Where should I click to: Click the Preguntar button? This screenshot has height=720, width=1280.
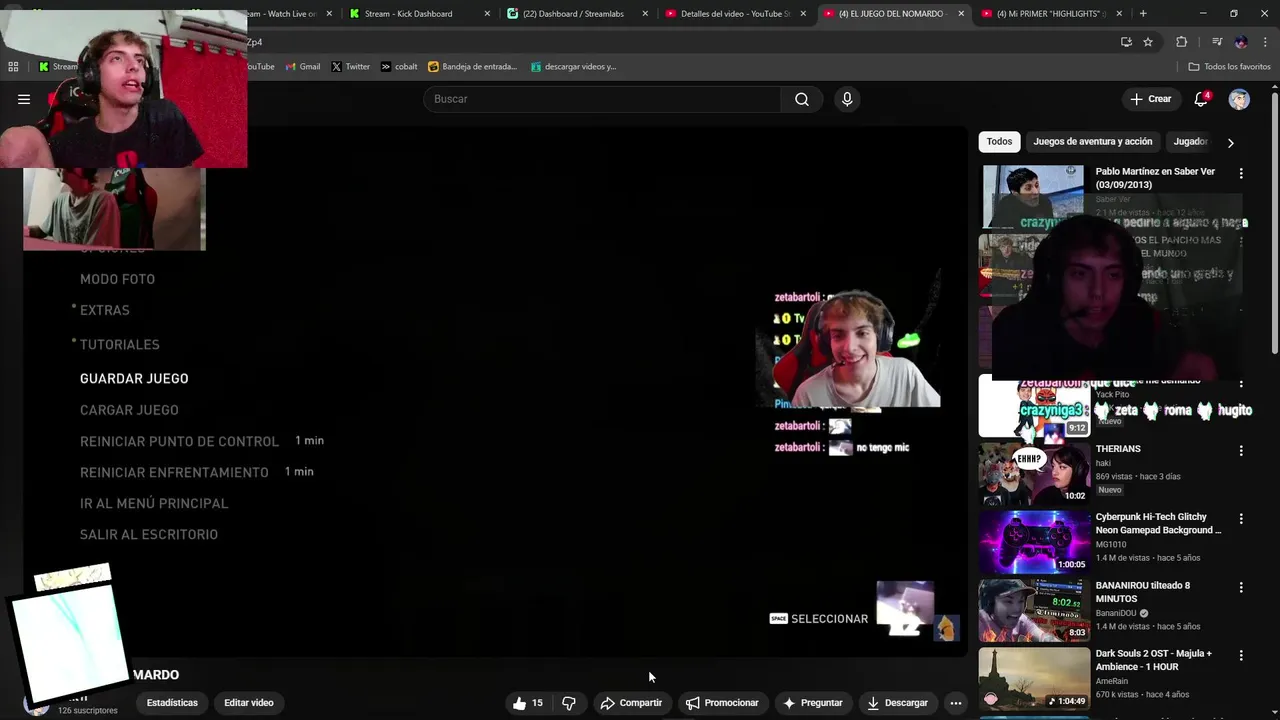(812, 703)
